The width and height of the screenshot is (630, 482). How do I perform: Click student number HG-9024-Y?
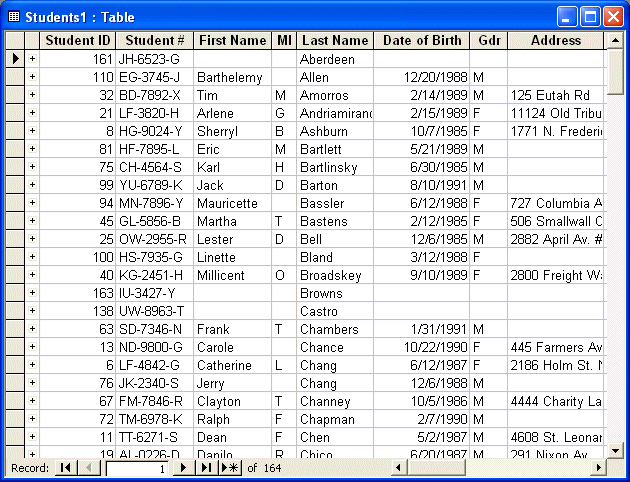pos(155,131)
